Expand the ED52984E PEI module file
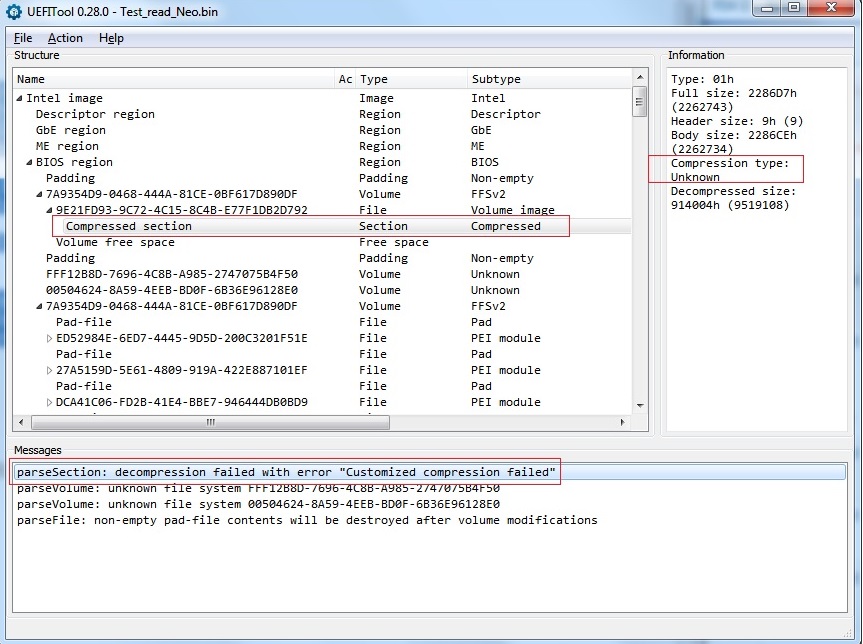This screenshot has height=644, width=863. tap(50, 338)
